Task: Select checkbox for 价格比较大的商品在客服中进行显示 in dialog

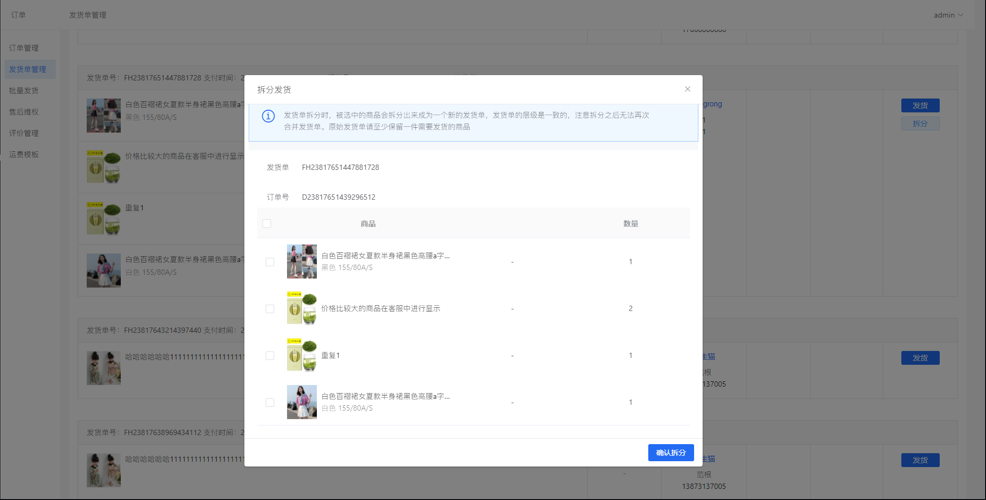Action: tap(270, 309)
